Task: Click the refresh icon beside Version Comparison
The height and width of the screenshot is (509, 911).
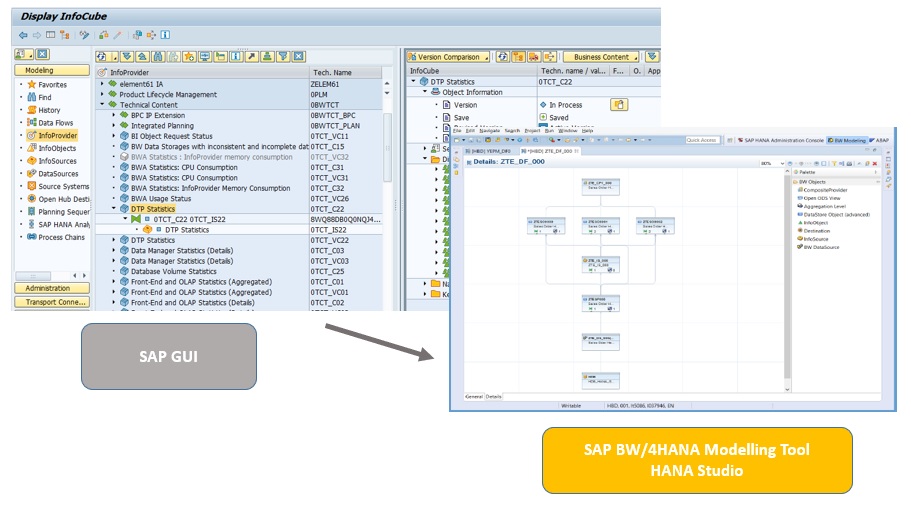Action: tap(503, 56)
